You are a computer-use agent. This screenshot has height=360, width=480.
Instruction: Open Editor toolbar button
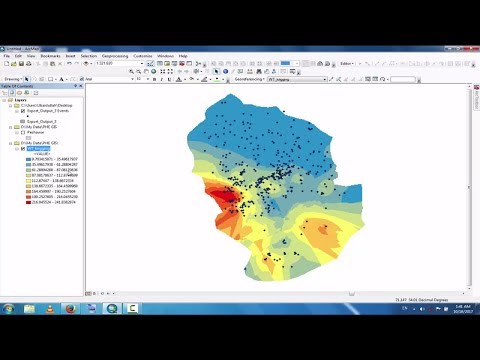pyautogui.click(x=347, y=63)
